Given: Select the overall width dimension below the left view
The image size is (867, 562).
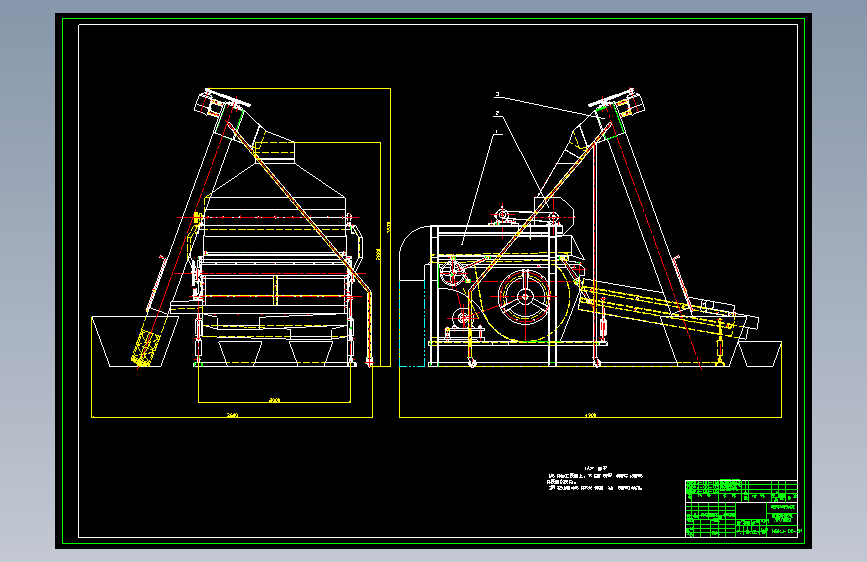Looking at the screenshot, I should (x=232, y=416).
